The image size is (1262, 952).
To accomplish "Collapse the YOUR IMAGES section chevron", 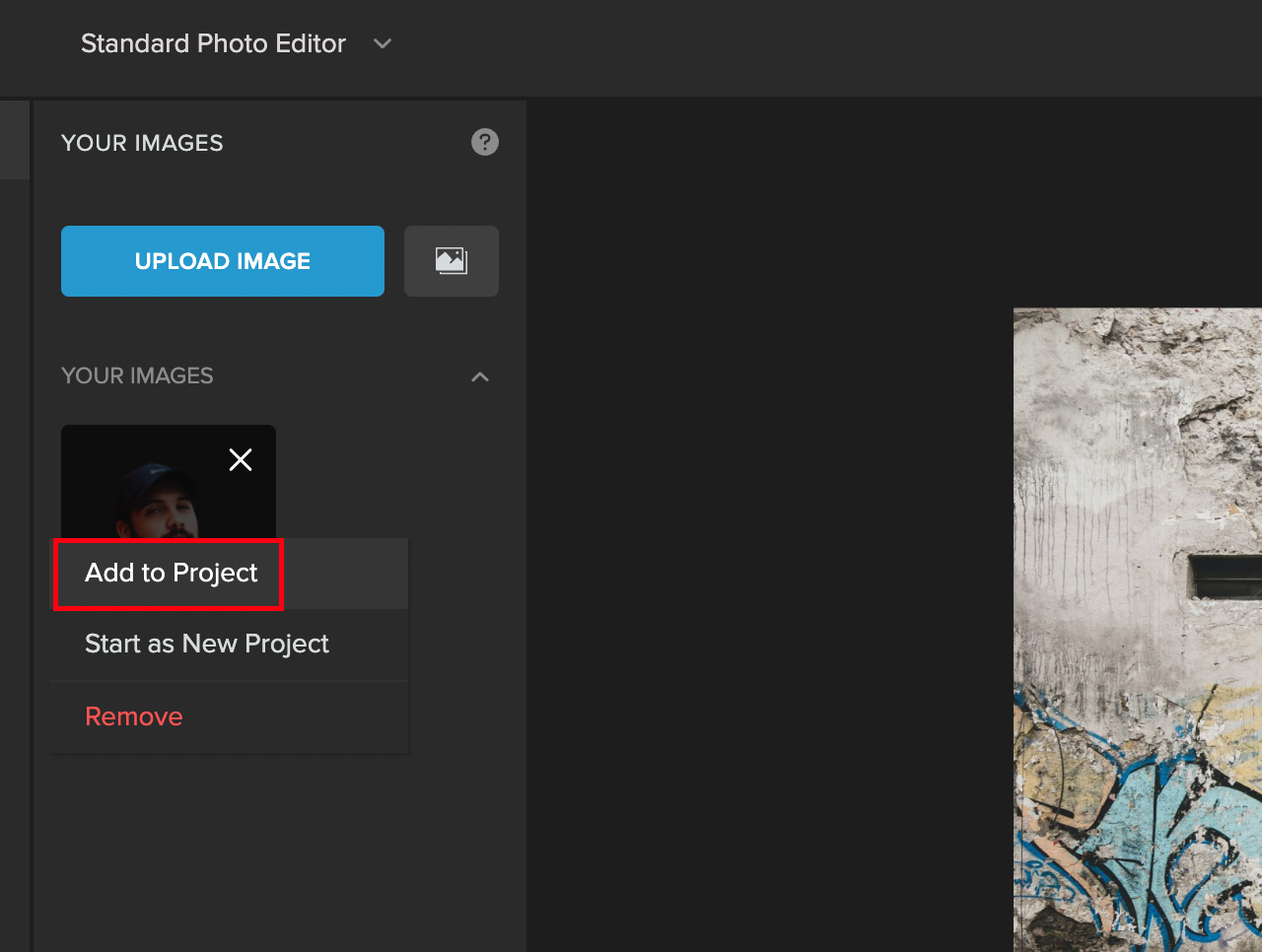I will [479, 376].
